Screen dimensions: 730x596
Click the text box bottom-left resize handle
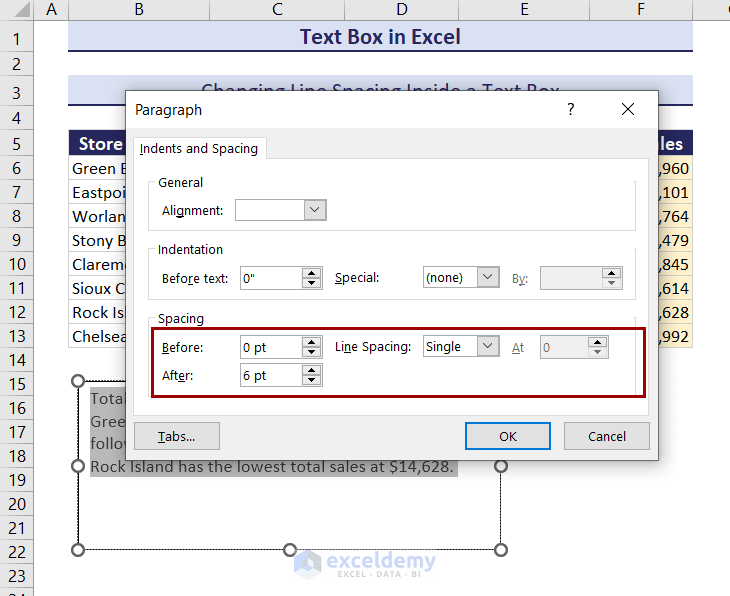(x=78, y=550)
